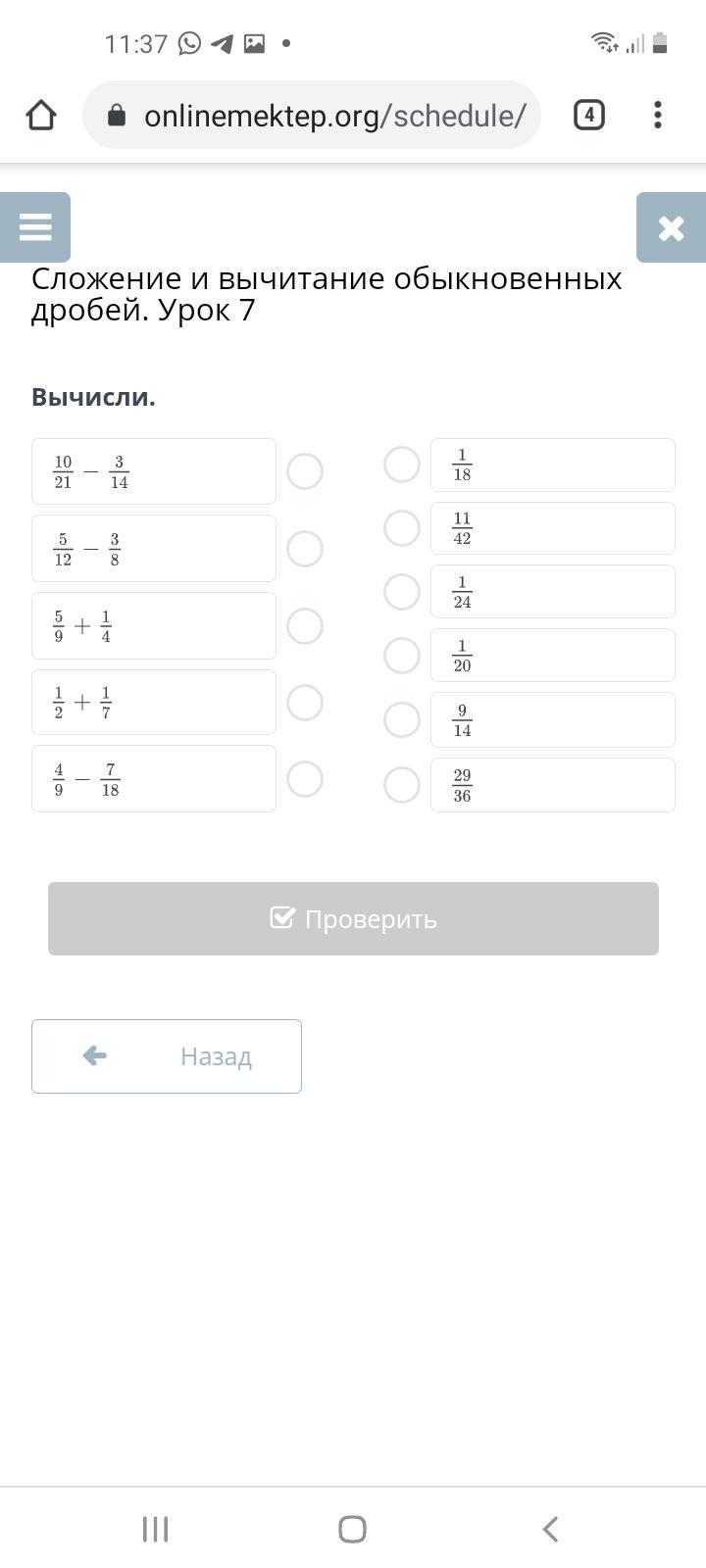Viewport: 706px width, 1568px height.
Task: Select radio button beside answer 29/36
Action: click(402, 785)
